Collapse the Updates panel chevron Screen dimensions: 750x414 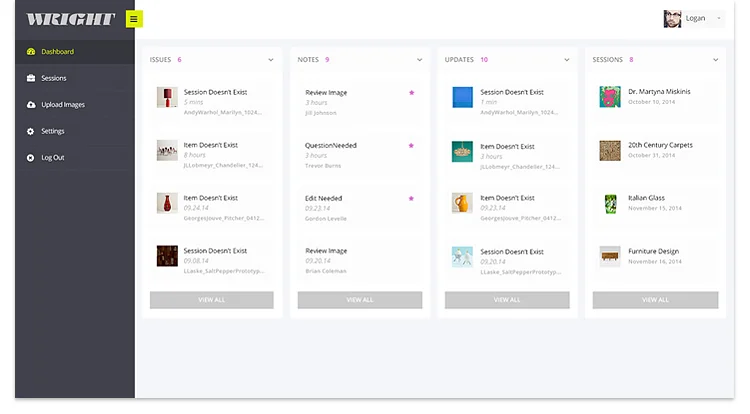pos(567,60)
